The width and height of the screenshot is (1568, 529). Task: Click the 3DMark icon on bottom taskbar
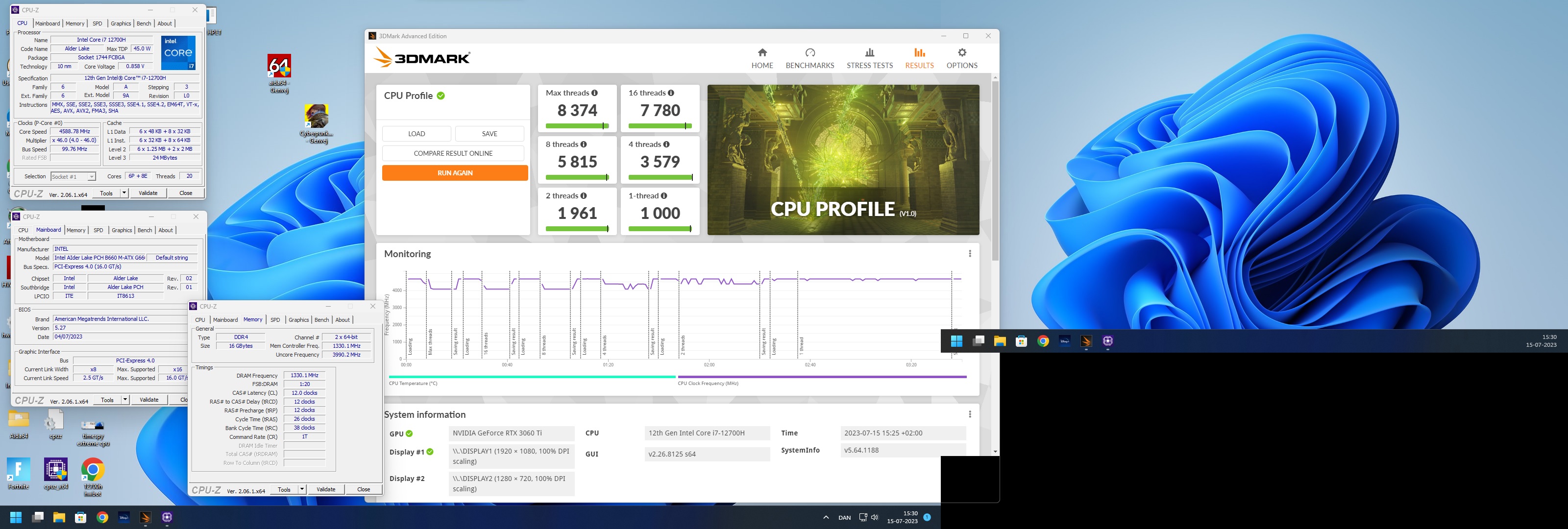tap(146, 517)
